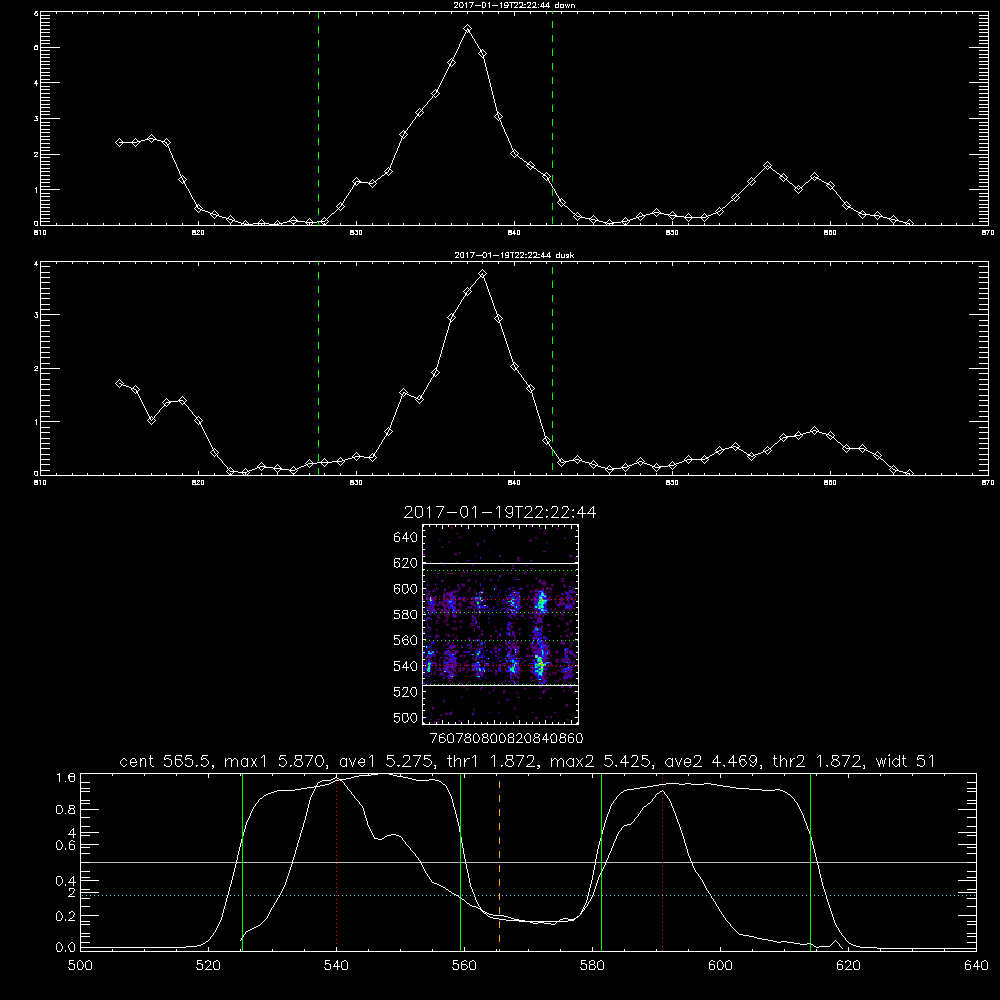Select the 'cent 565.5, max1 5.870...' statistics line
Viewport: 1000px width, 1000px height.
[527, 761]
